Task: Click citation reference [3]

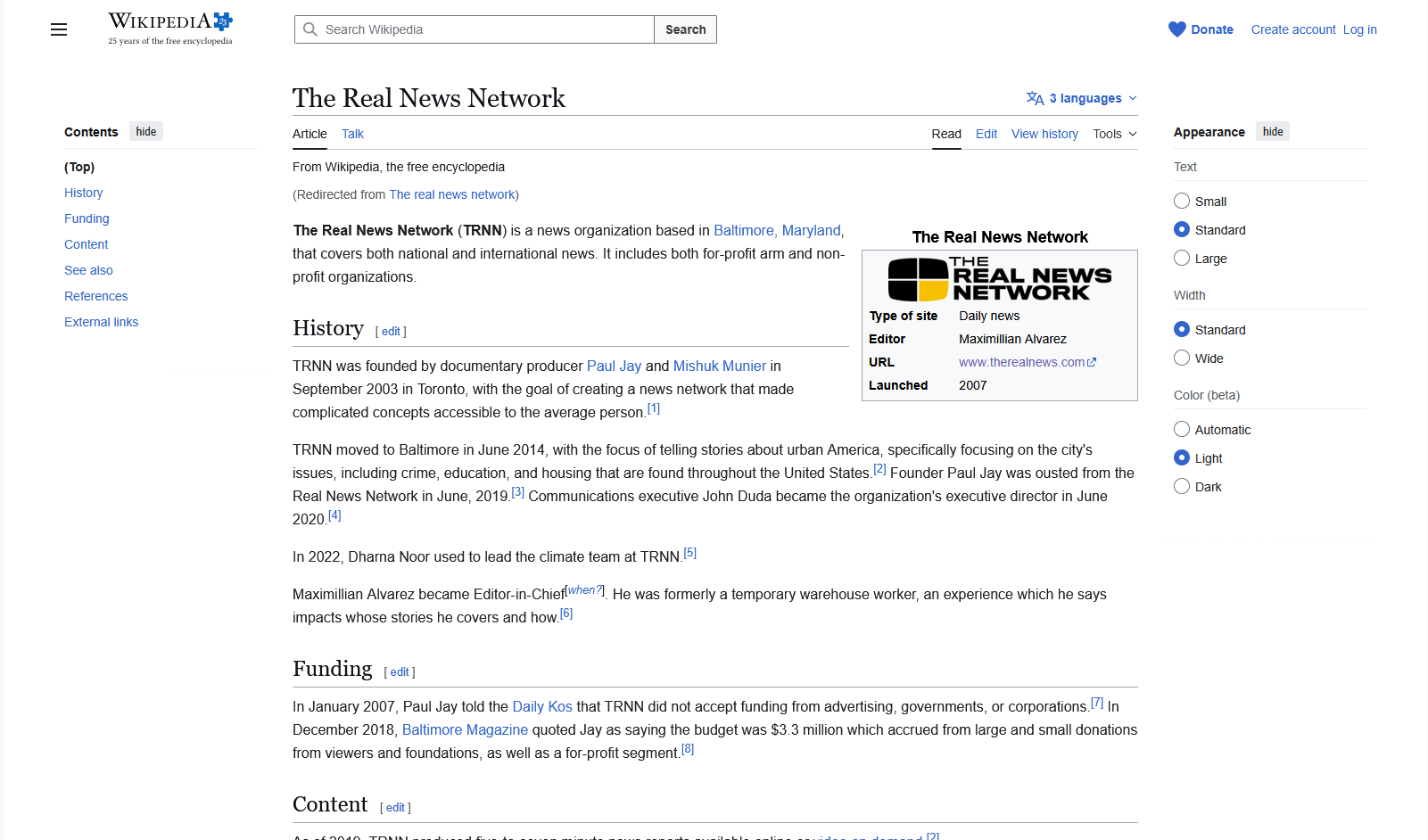Action: (x=518, y=492)
